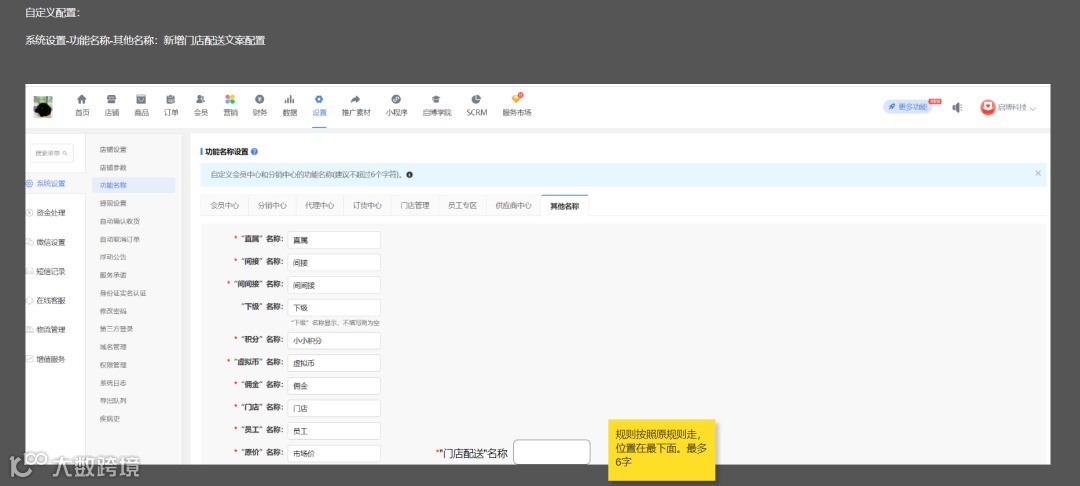Focus the sidebar menu search box
This screenshot has height=486, width=1080.
[51, 153]
